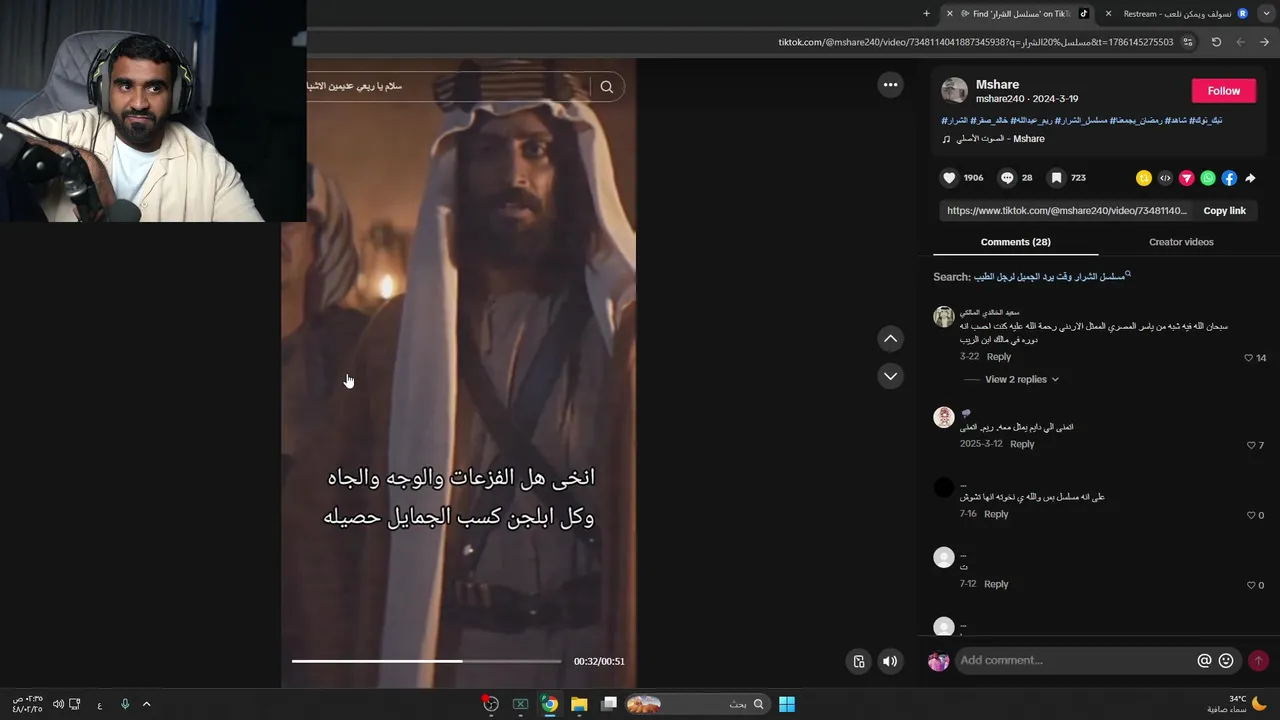This screenshot has width=1280, height=720.
Task: Open comments via the speech bubble icon
Action: [x=1007, y=178]
